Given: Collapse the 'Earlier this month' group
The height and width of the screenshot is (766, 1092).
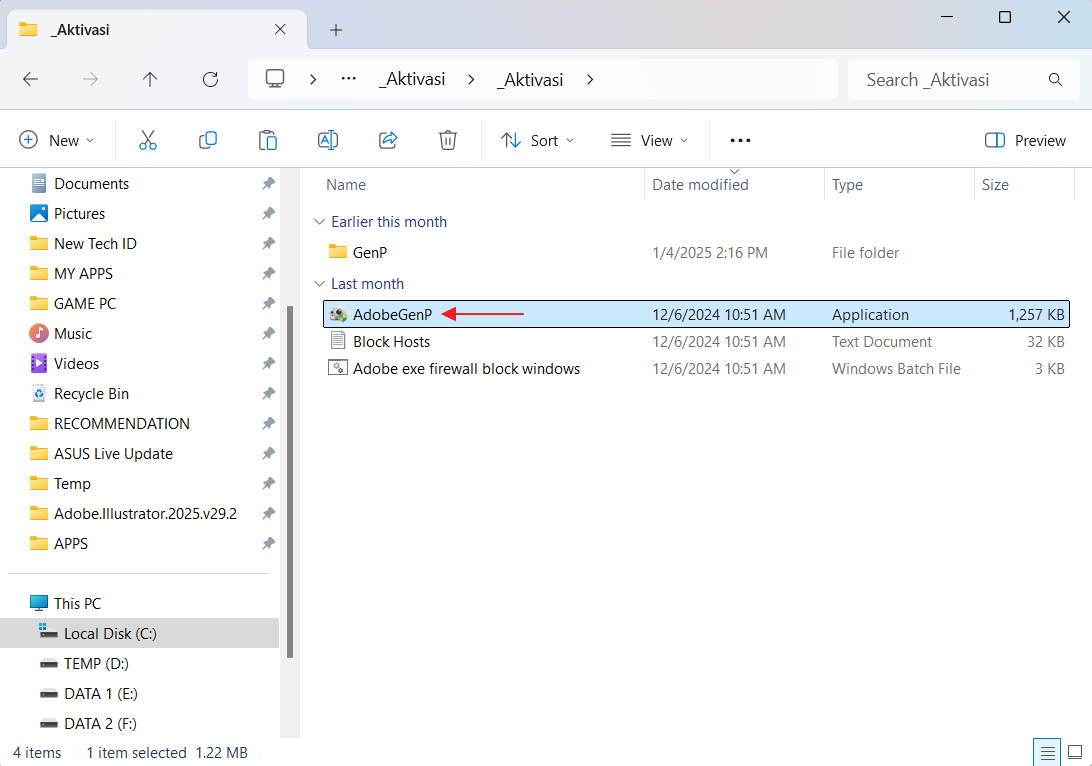Looking at the screenshot, I should coord(319,222).
